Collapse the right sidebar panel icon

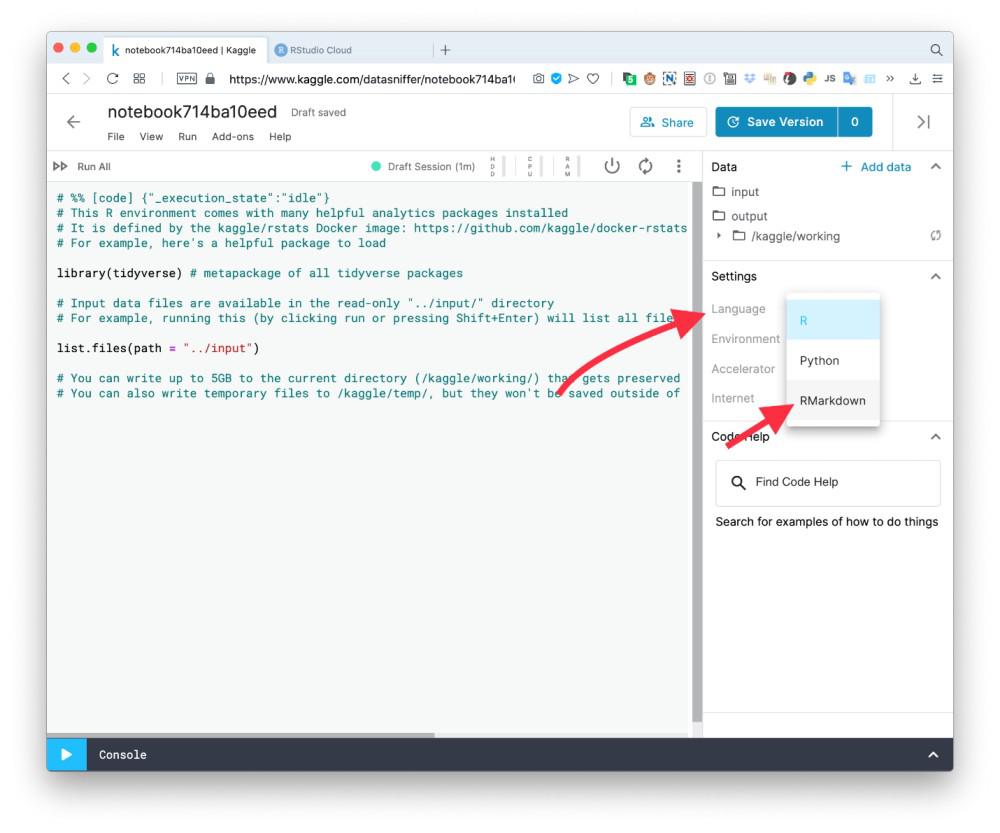(x=923, y=122)
